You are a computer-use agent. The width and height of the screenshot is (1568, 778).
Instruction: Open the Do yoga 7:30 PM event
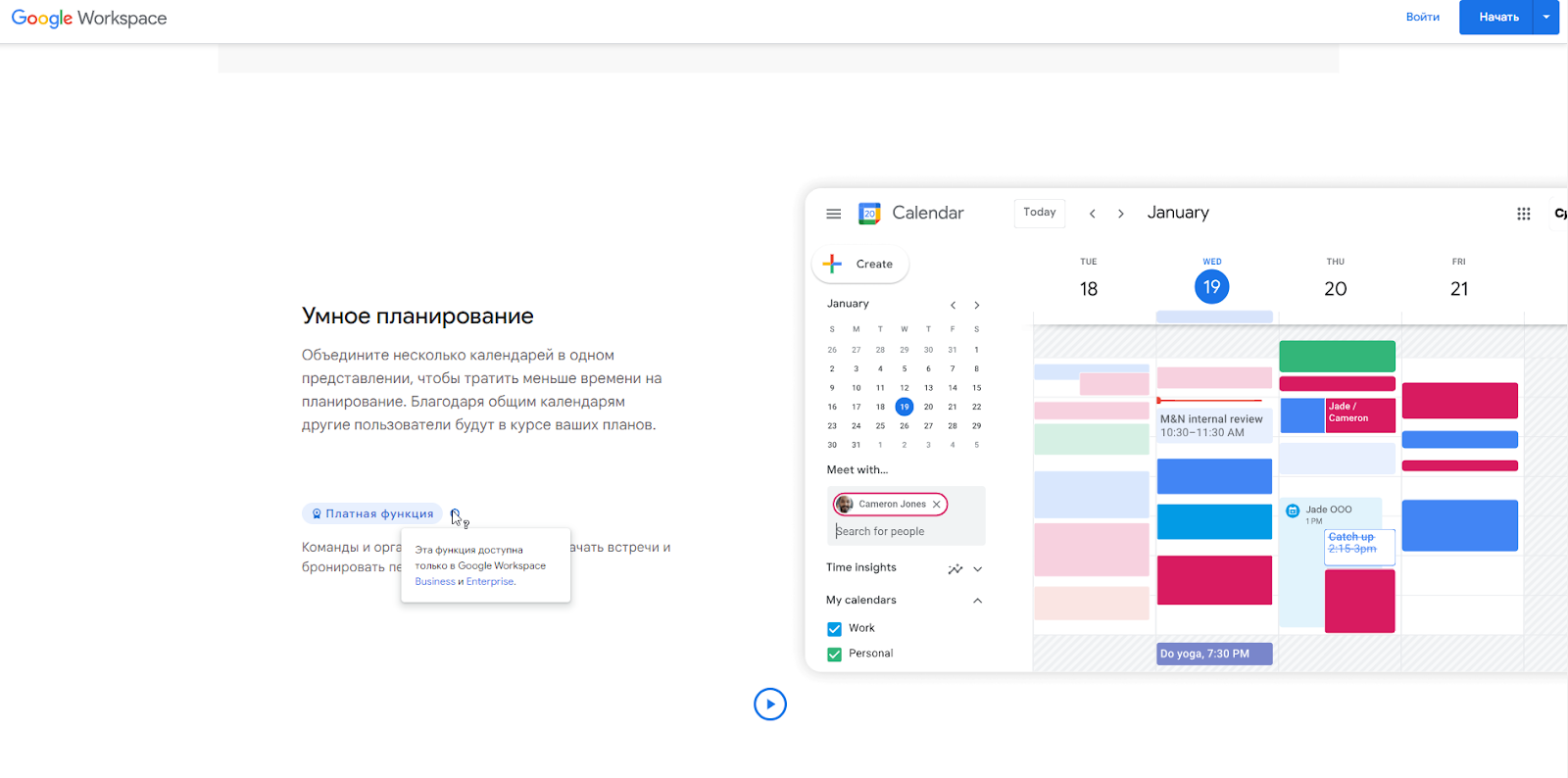[1214, 654]
